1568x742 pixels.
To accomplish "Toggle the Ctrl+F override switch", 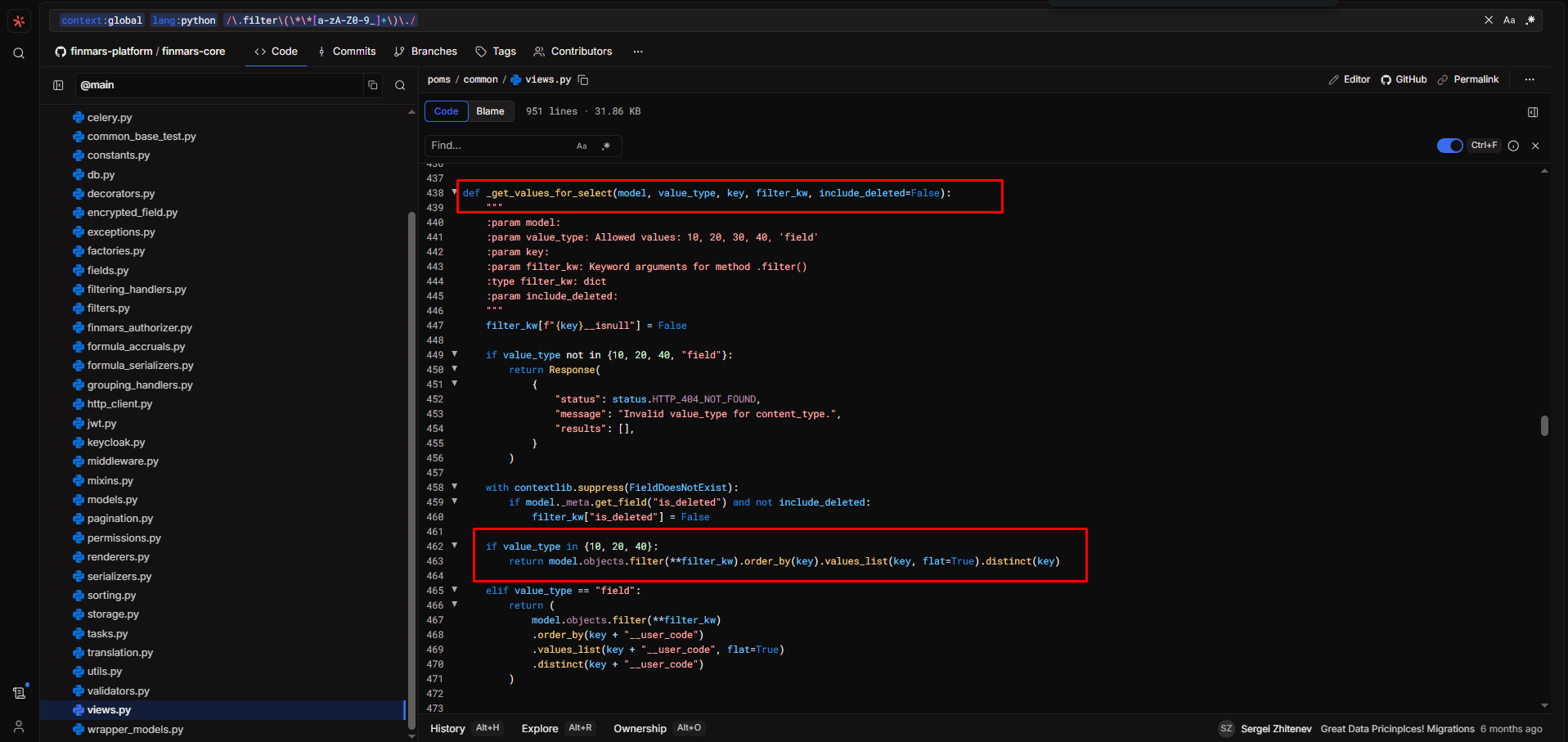I will coord(1449,146).
